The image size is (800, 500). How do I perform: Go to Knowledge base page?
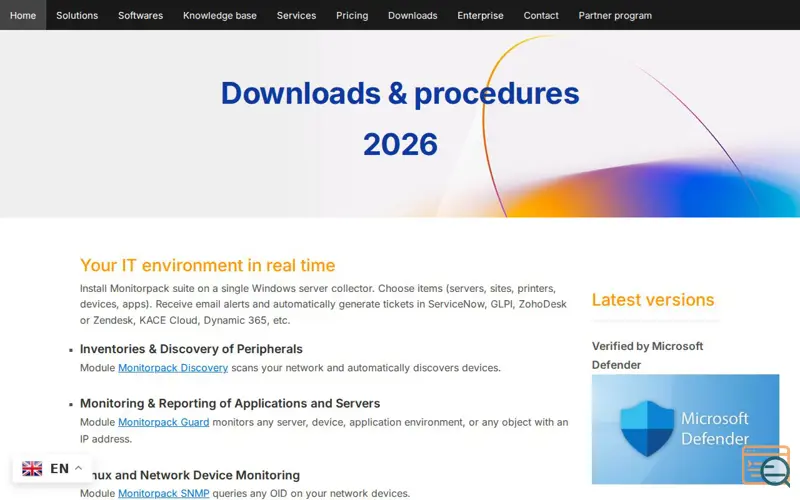(220, 15)
